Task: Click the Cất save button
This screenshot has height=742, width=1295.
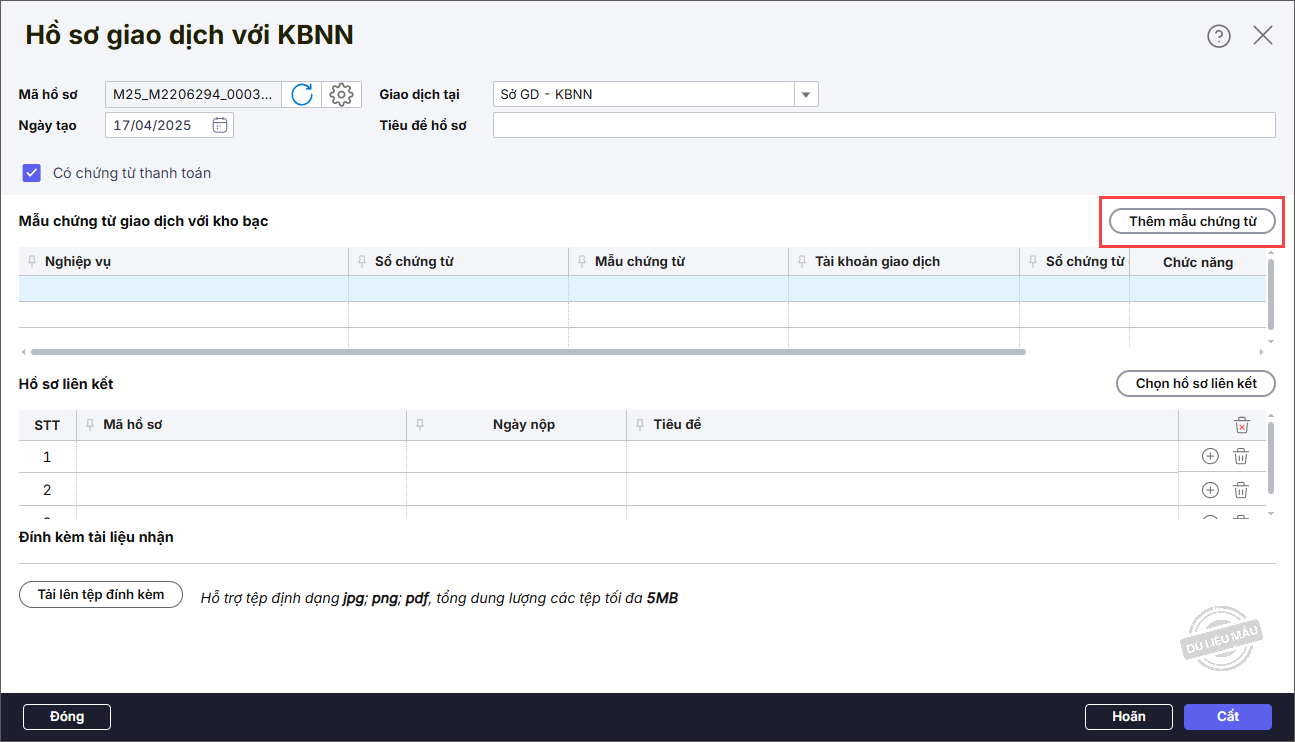Action: pyautogui.click(x=1227, y=716)
